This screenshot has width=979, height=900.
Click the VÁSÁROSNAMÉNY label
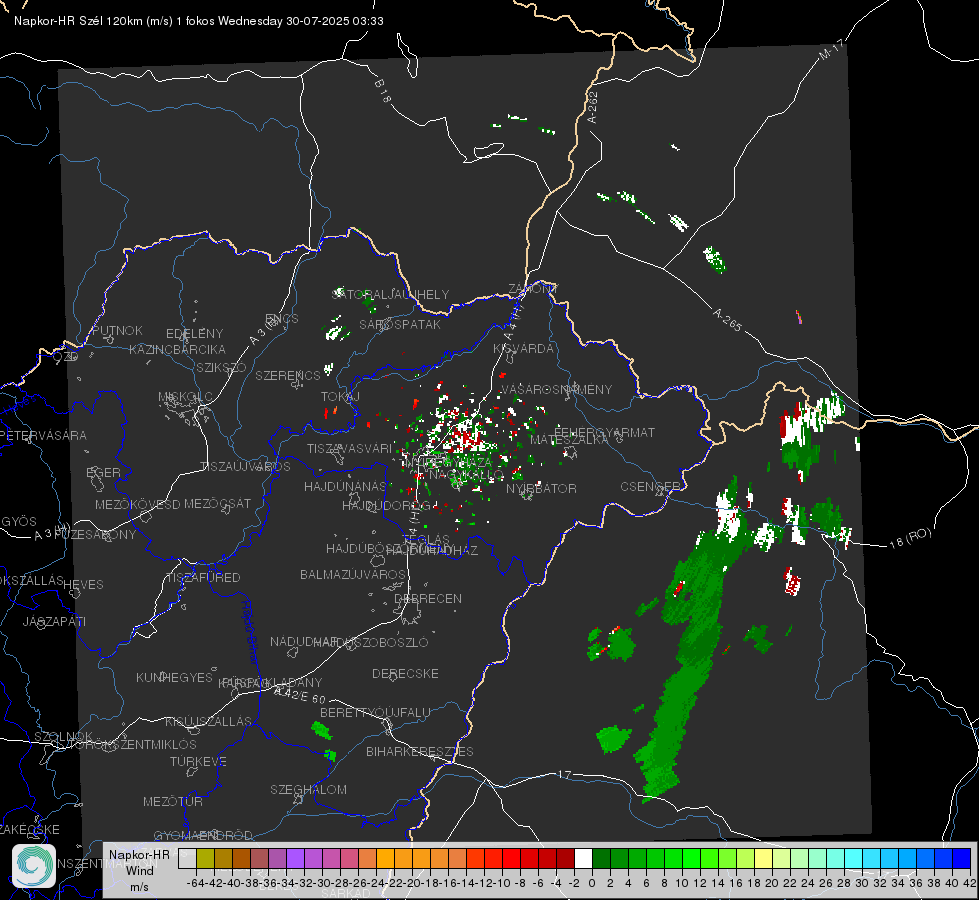pyautogui.click(x=556, y=389)
